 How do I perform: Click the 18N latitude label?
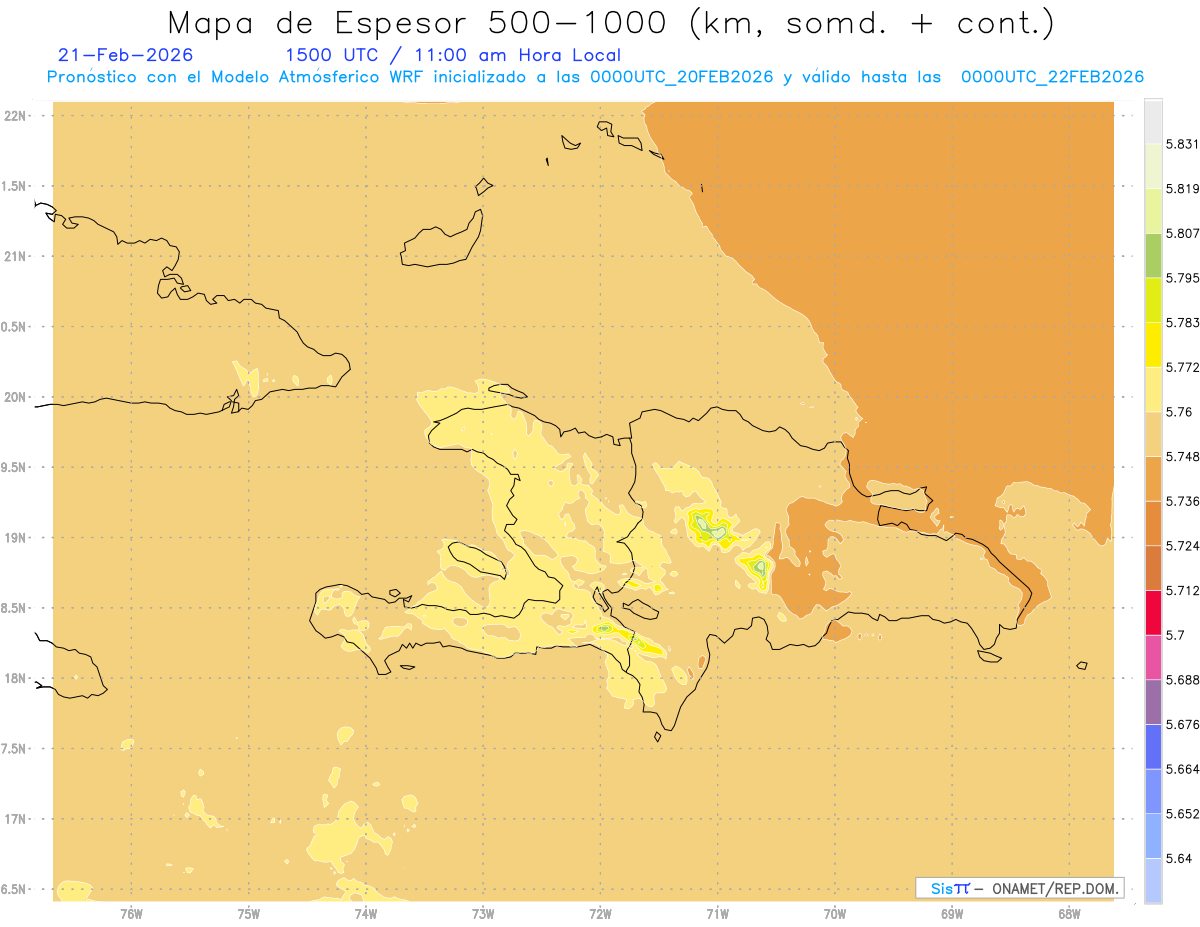coord(17,679)
